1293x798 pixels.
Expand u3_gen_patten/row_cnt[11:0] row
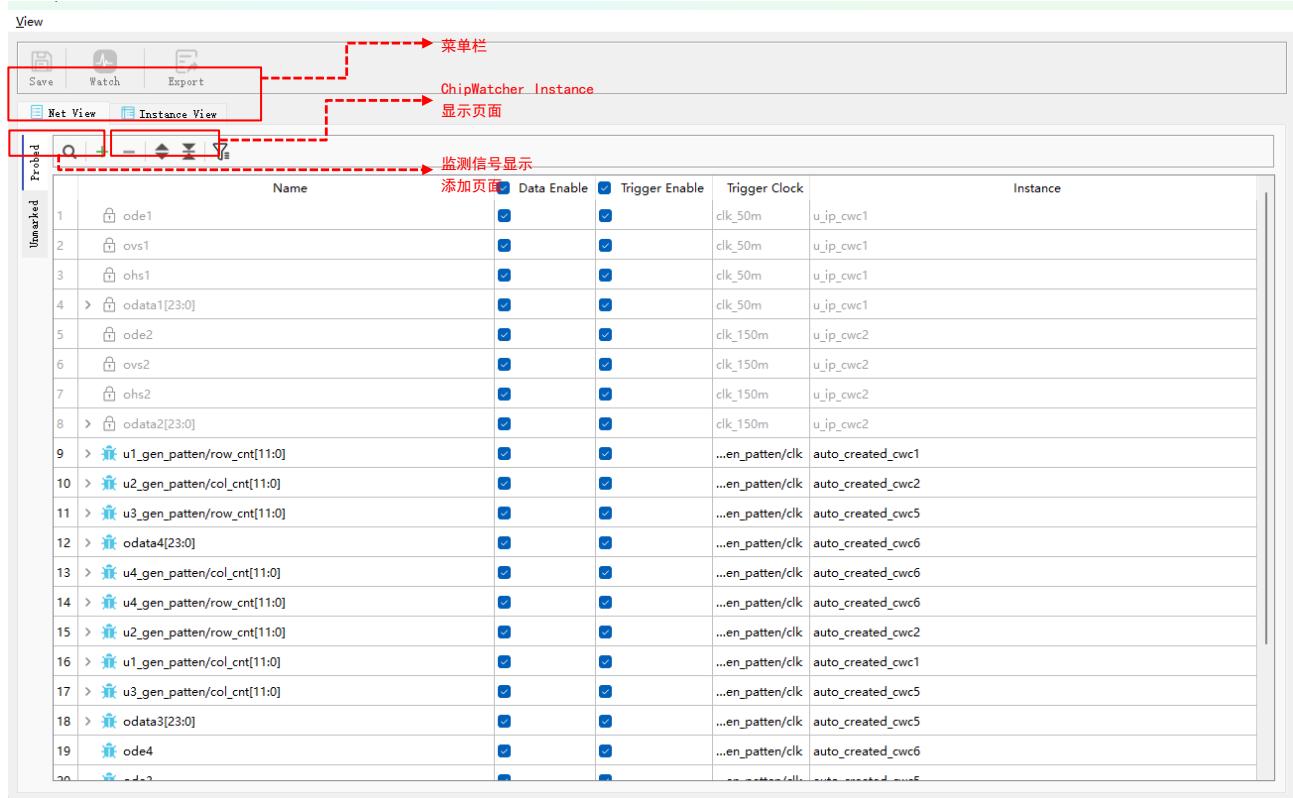tap(90, 513)
